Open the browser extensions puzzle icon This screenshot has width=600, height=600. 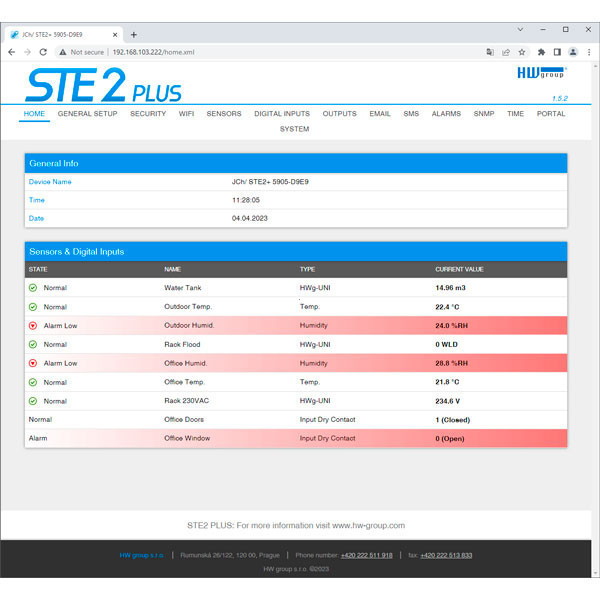click(x=541, y=52)
